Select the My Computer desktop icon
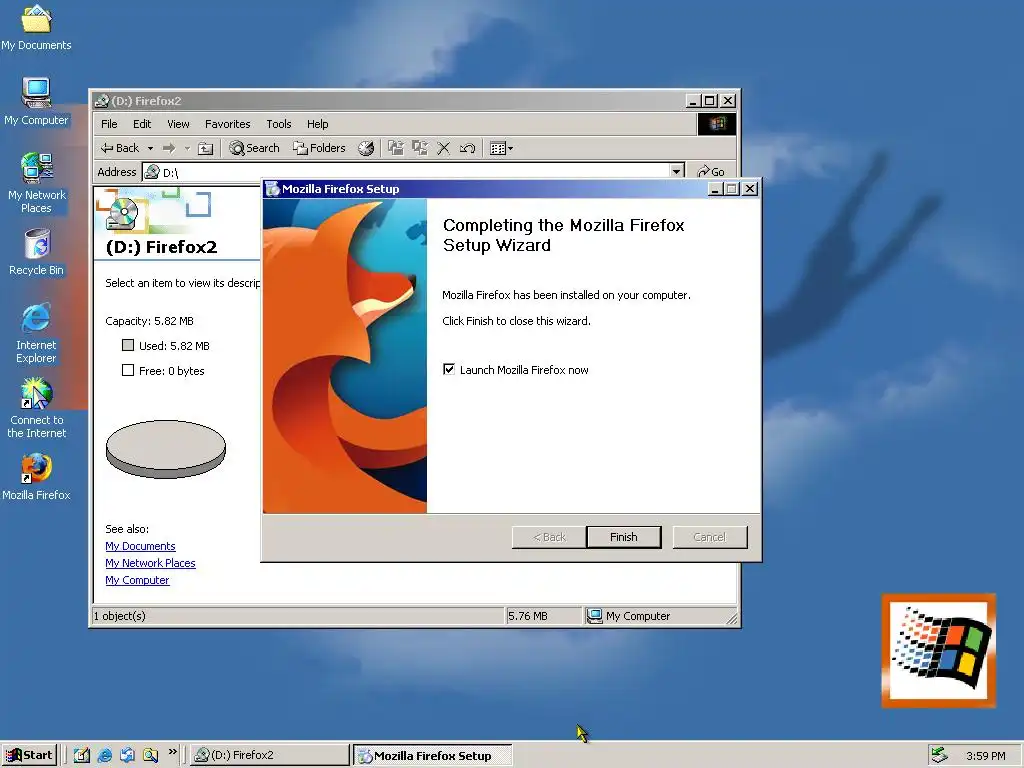1024x768 pixels. tap(36, 102)
